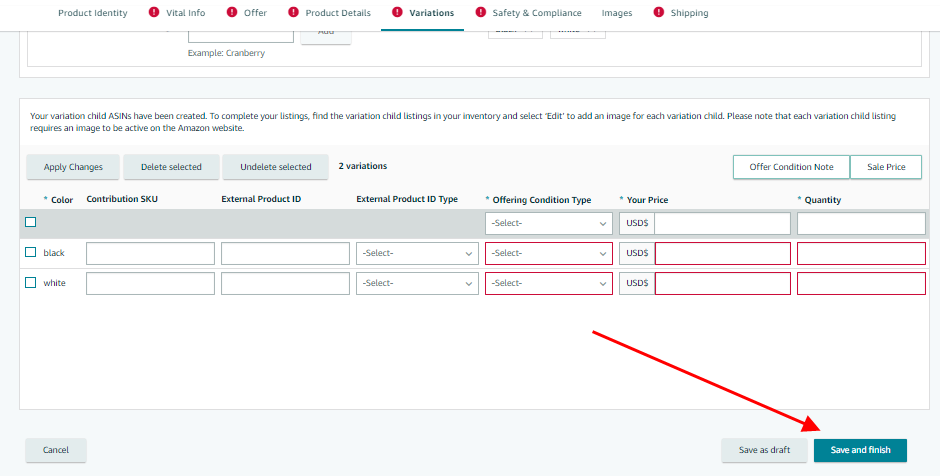
Task: Click Save and finish
Action: pyautogui.click(x=860, y=450)
